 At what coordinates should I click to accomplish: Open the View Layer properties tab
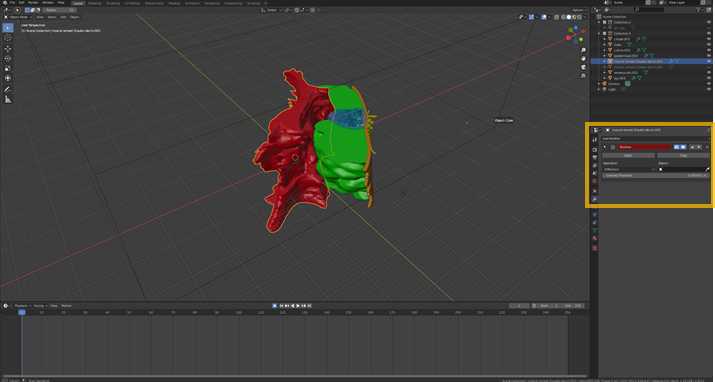pos(595,165)
